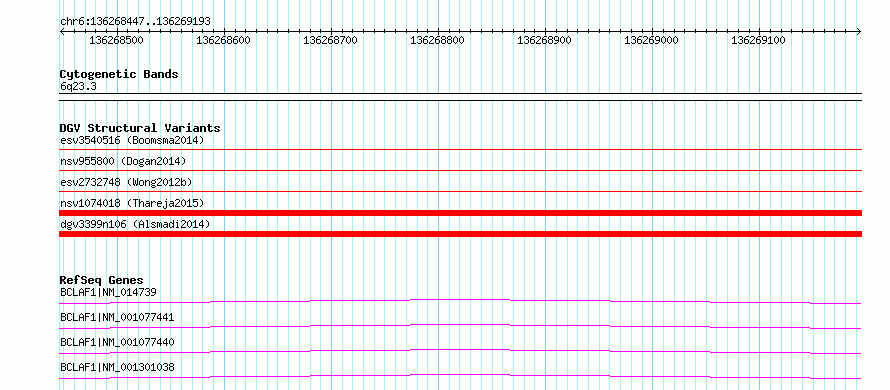890x390 pixels.
Task: Open variant dgv3399n106 (Alsmadi2014) label
Action: click(135, 224)
